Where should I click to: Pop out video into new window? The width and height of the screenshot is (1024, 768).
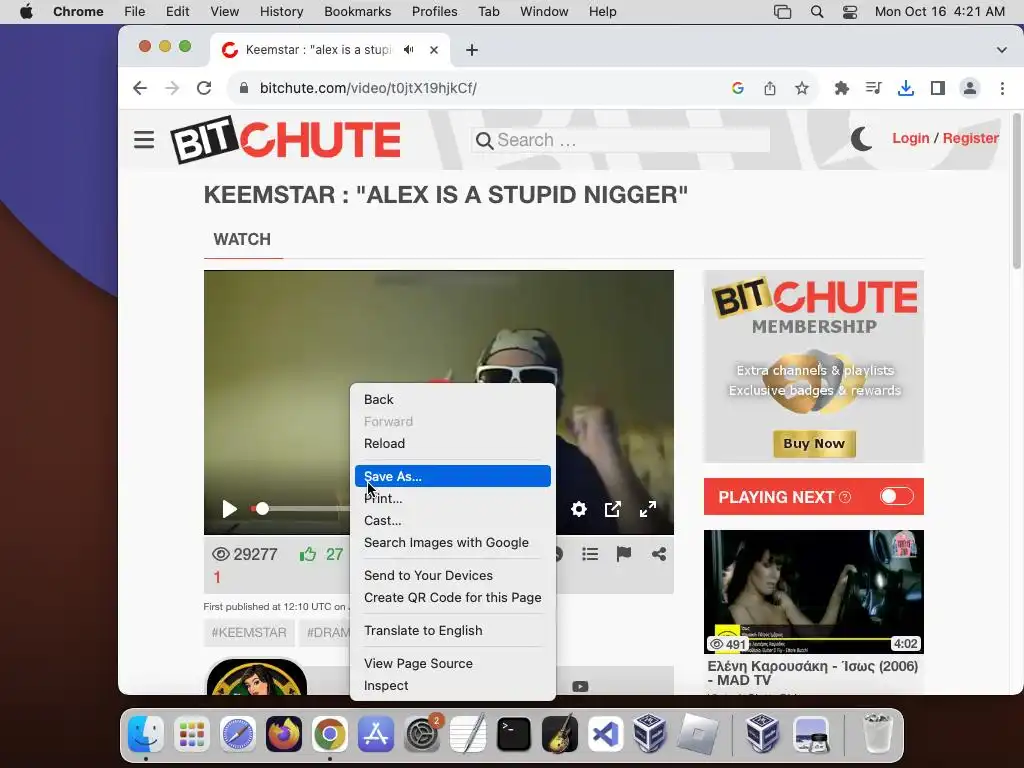click(x=613, y=509)
